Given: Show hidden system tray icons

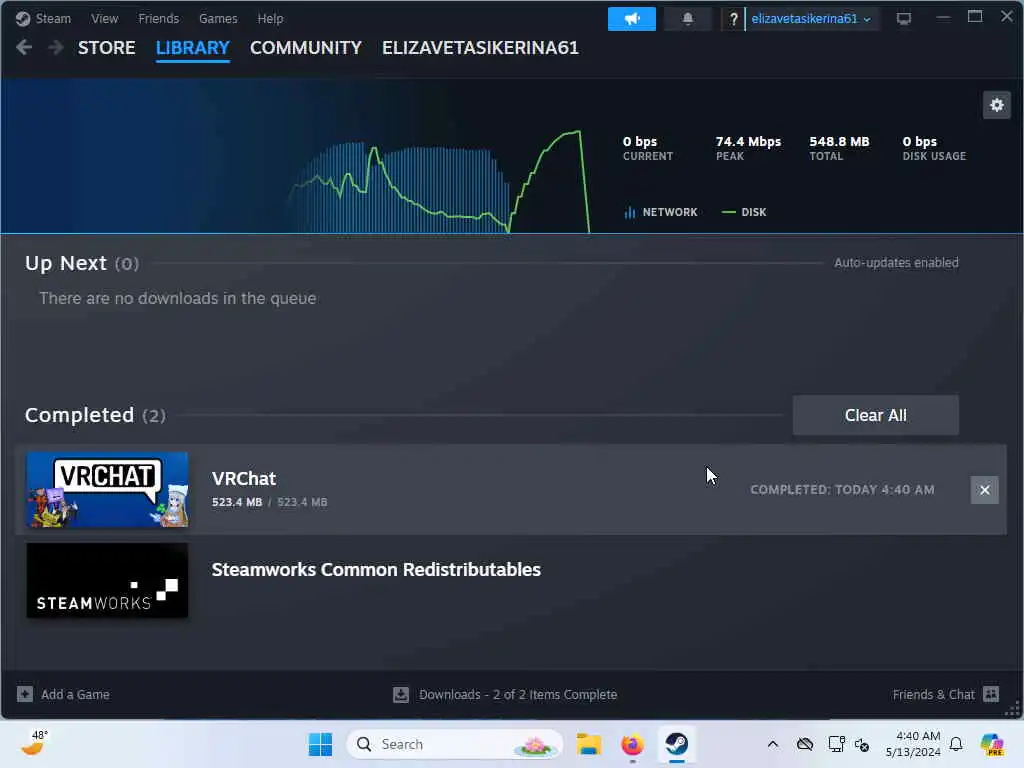Looking at the screenshot, I should [x=773, y=744].
